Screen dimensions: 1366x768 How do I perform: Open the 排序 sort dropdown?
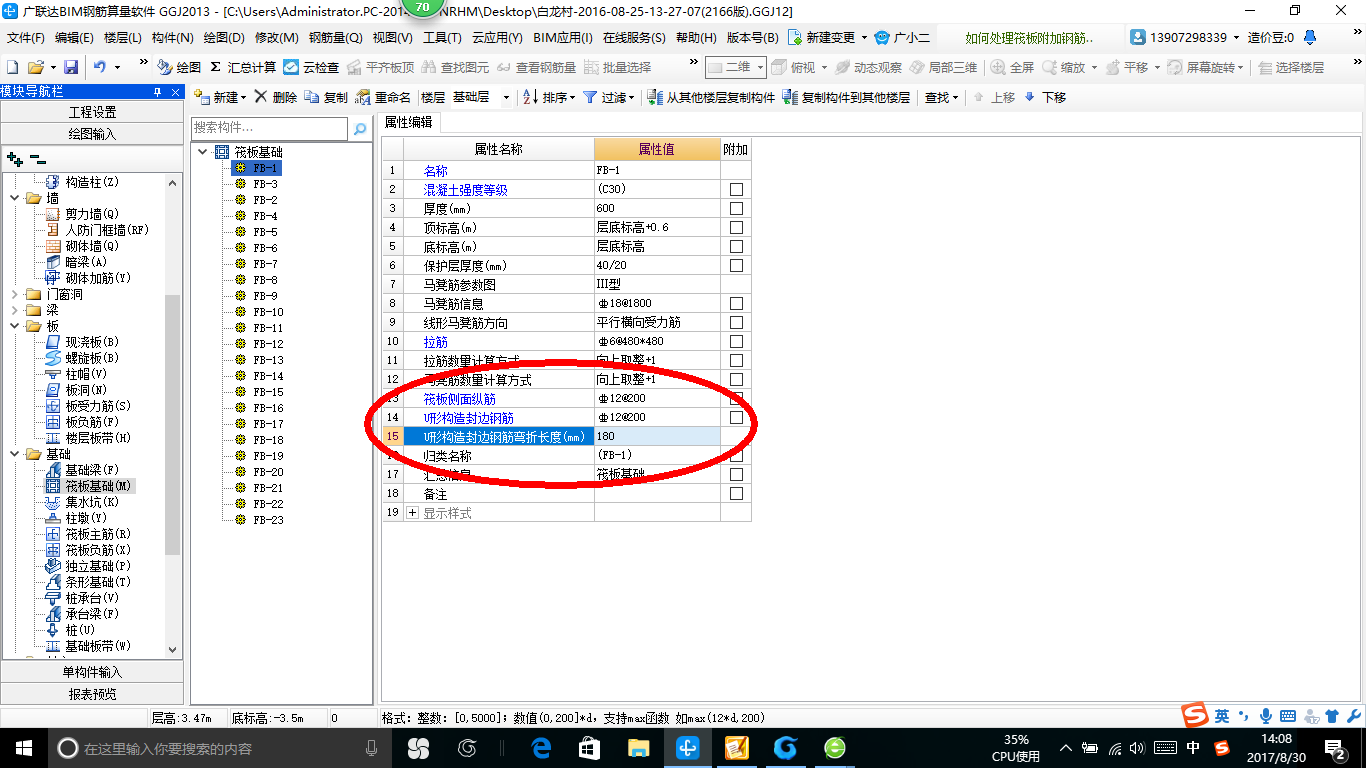549,97
